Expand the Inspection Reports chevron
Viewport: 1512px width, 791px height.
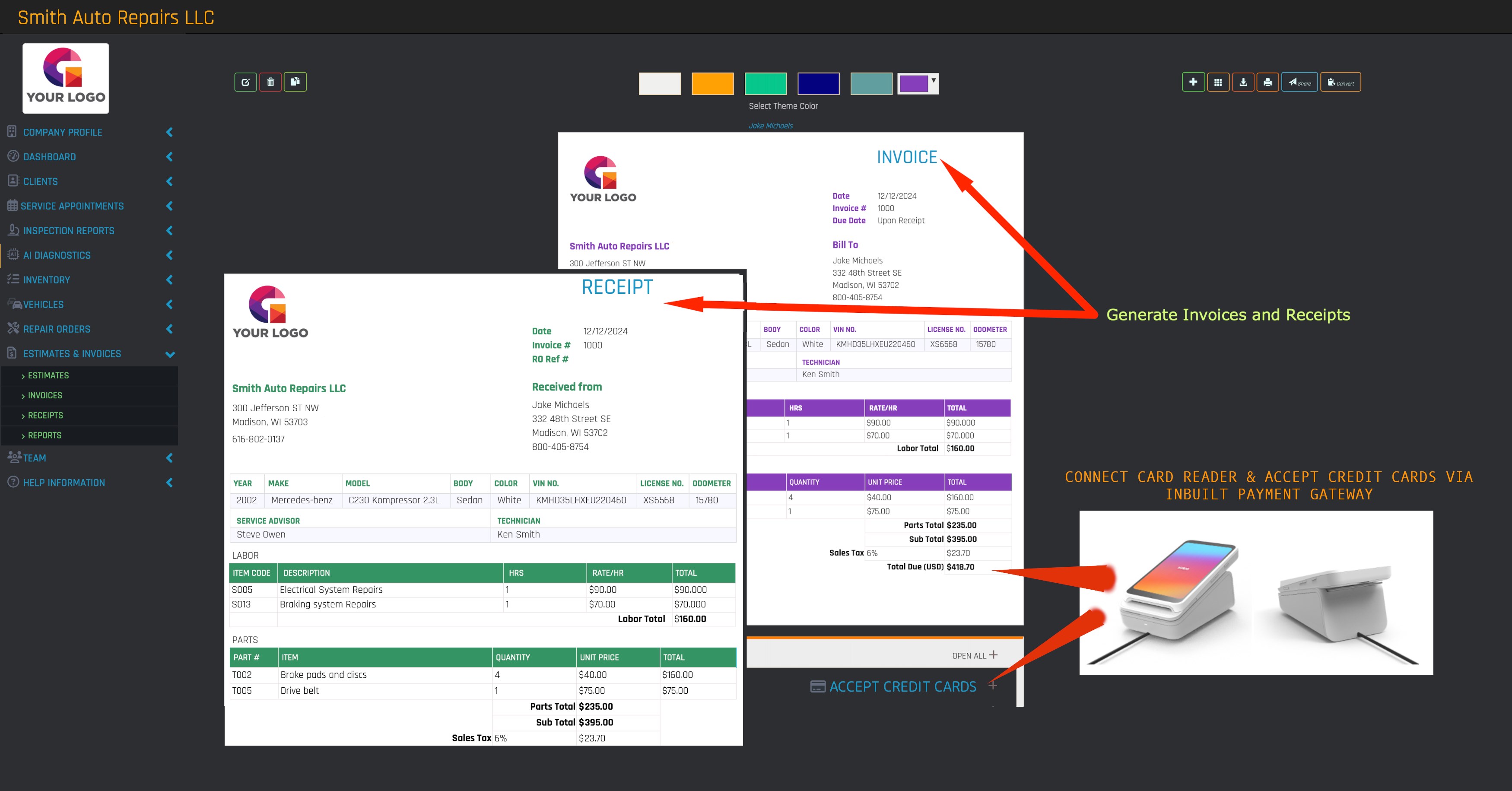(x=170, y=231)
